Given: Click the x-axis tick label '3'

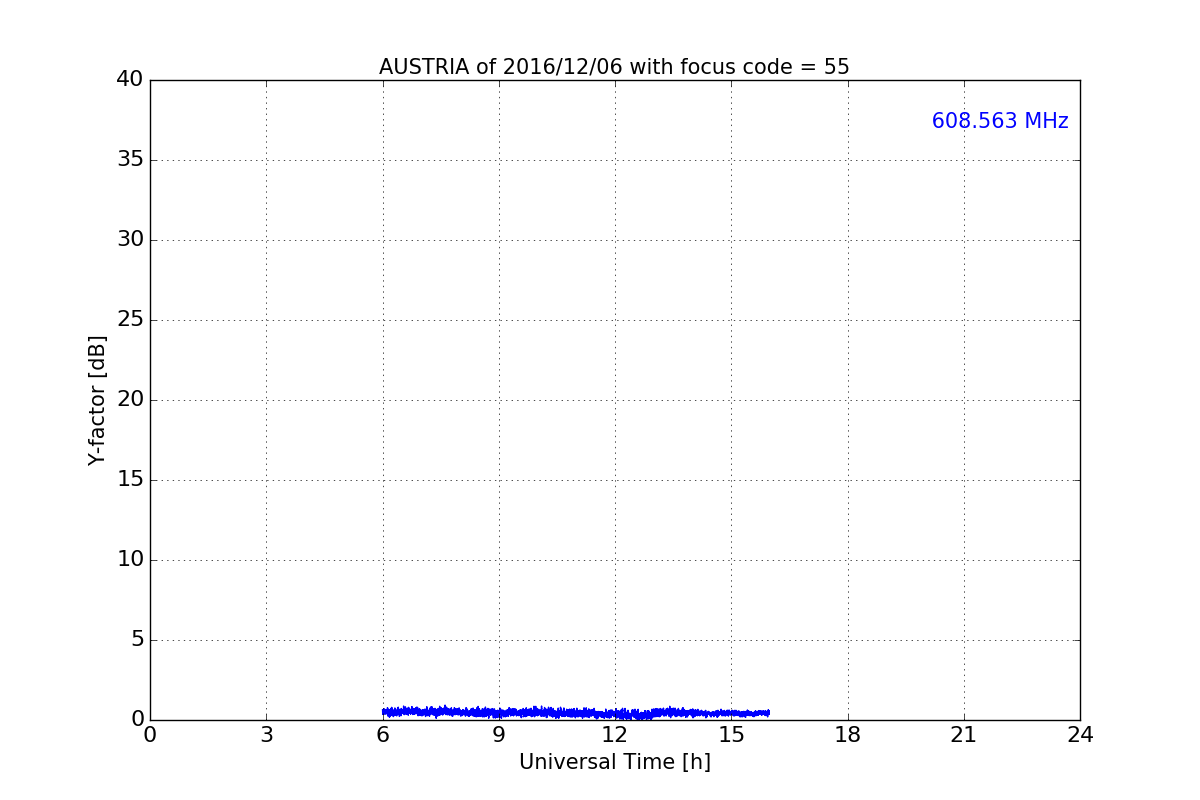Looking at the screenshot, I should [266, 735].
